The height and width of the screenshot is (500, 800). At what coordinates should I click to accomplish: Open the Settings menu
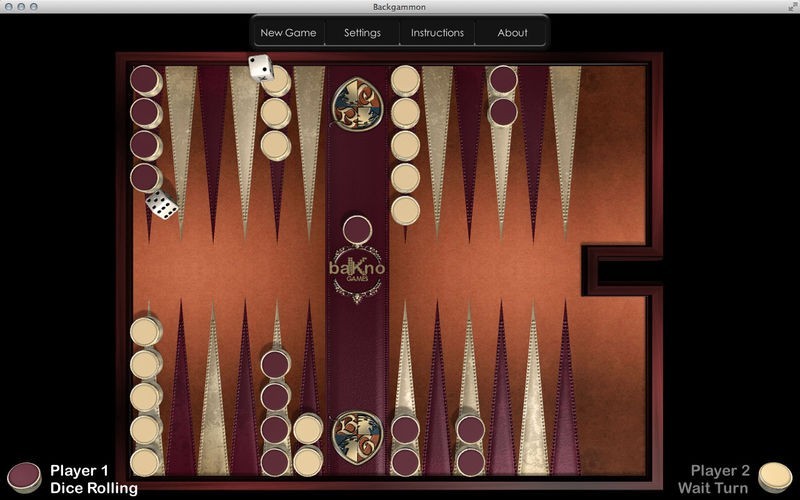pos(362,32)
